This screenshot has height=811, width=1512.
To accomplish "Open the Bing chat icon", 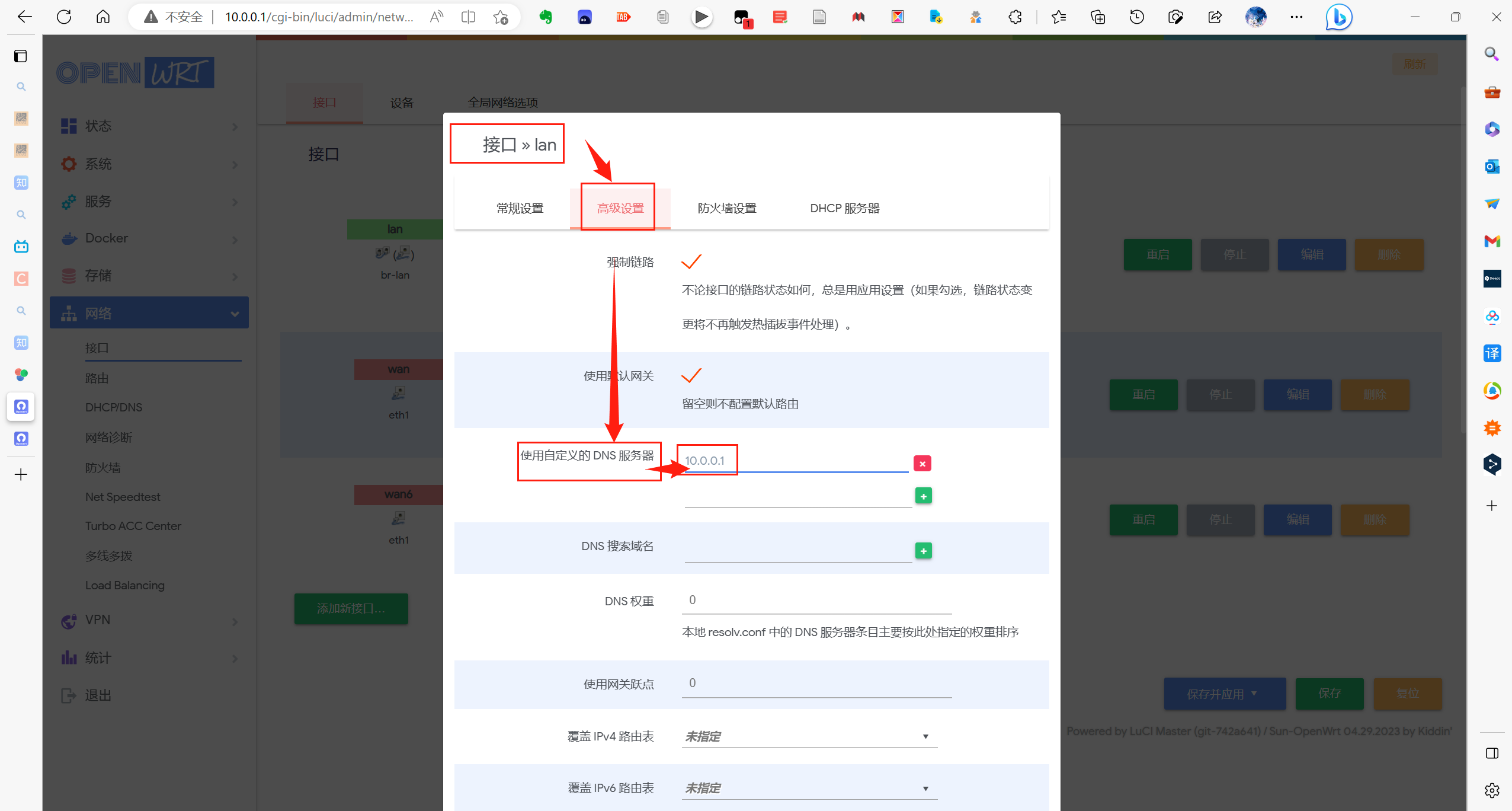I will point(1338,17).
